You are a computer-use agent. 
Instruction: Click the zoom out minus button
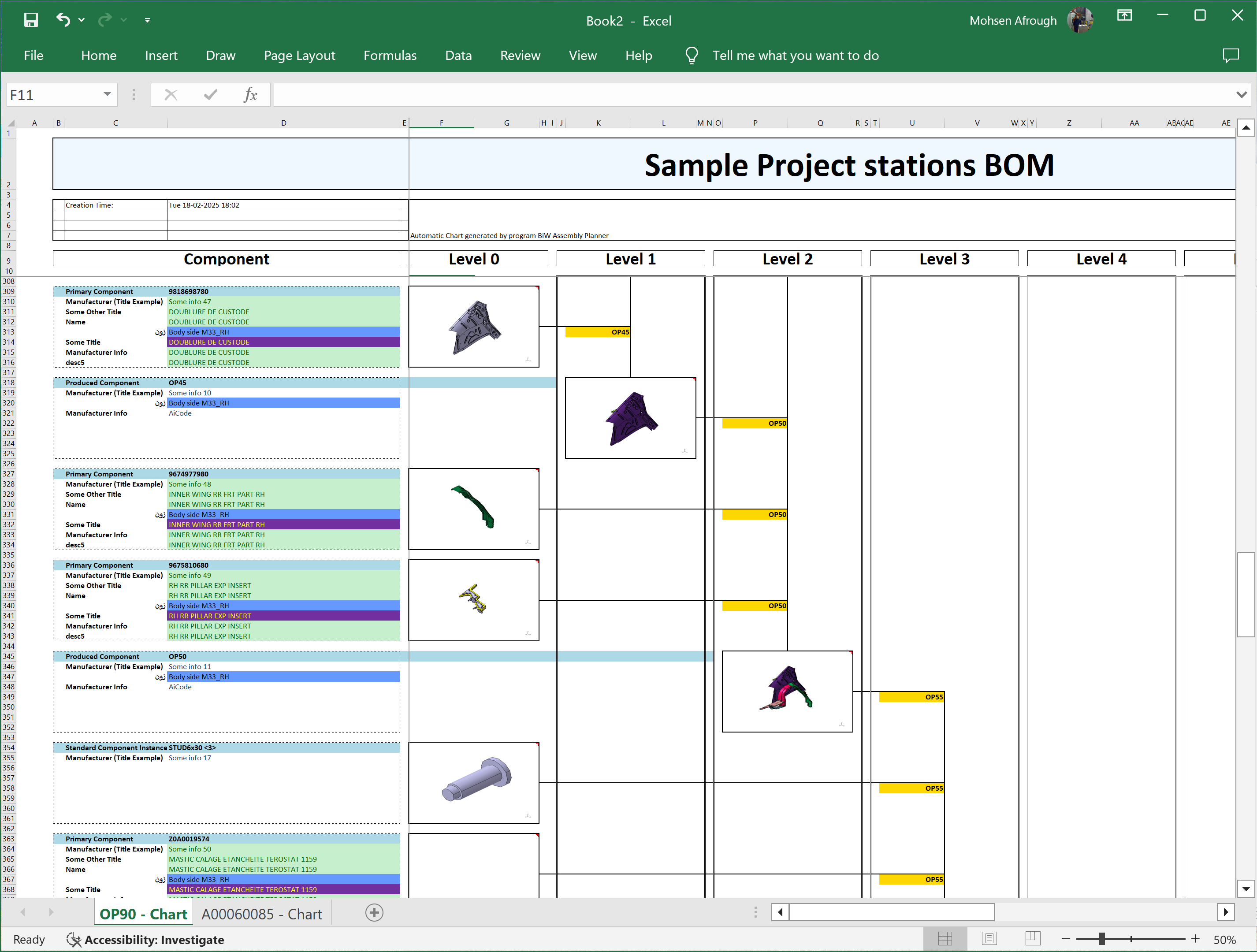(1065, 939)
